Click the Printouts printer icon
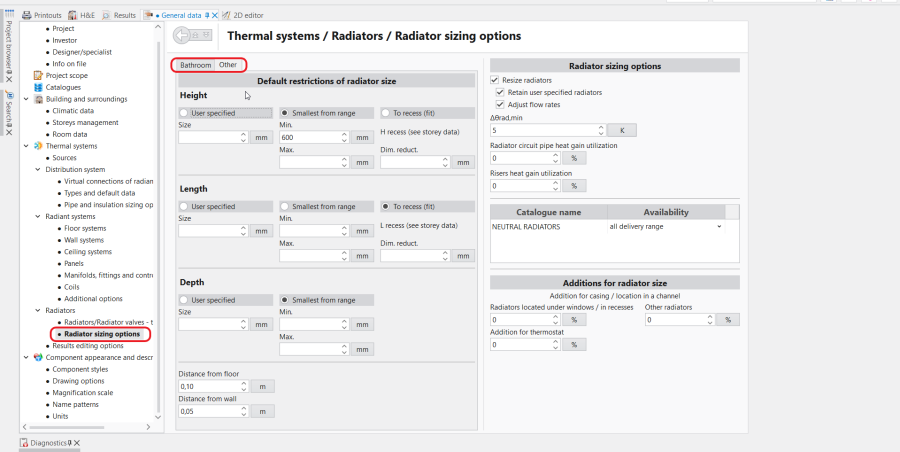 26,16
